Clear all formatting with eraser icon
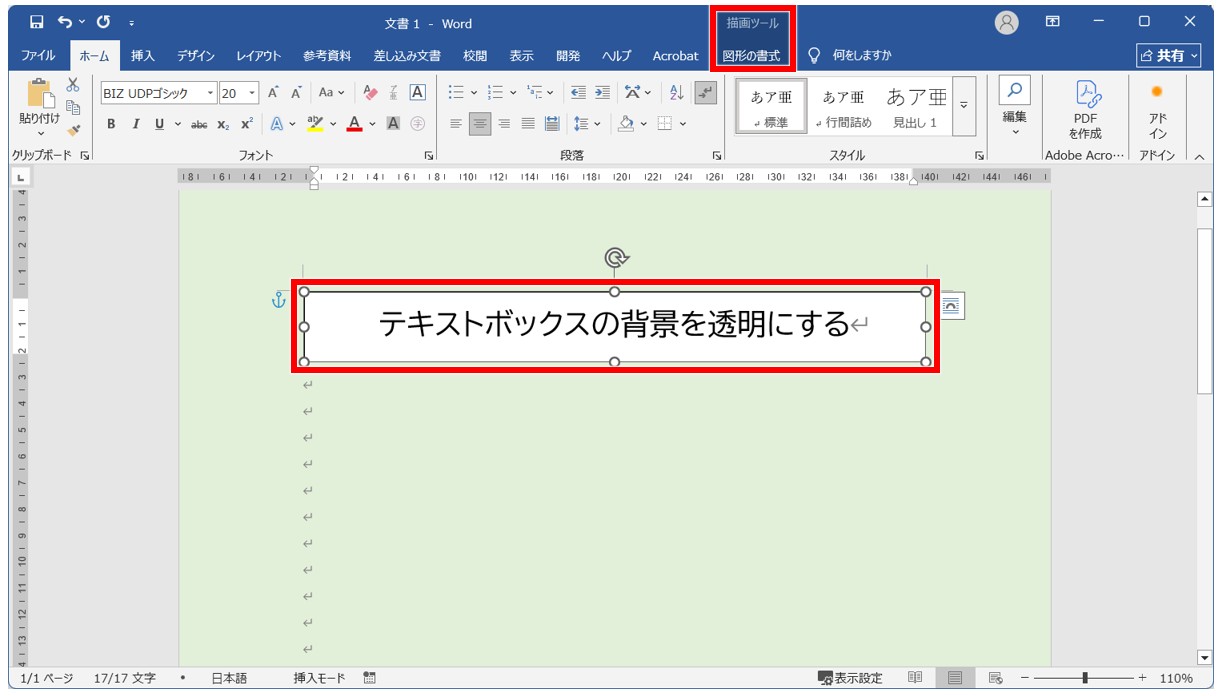Screen dimensions: 1222x696 click(371, 93)
